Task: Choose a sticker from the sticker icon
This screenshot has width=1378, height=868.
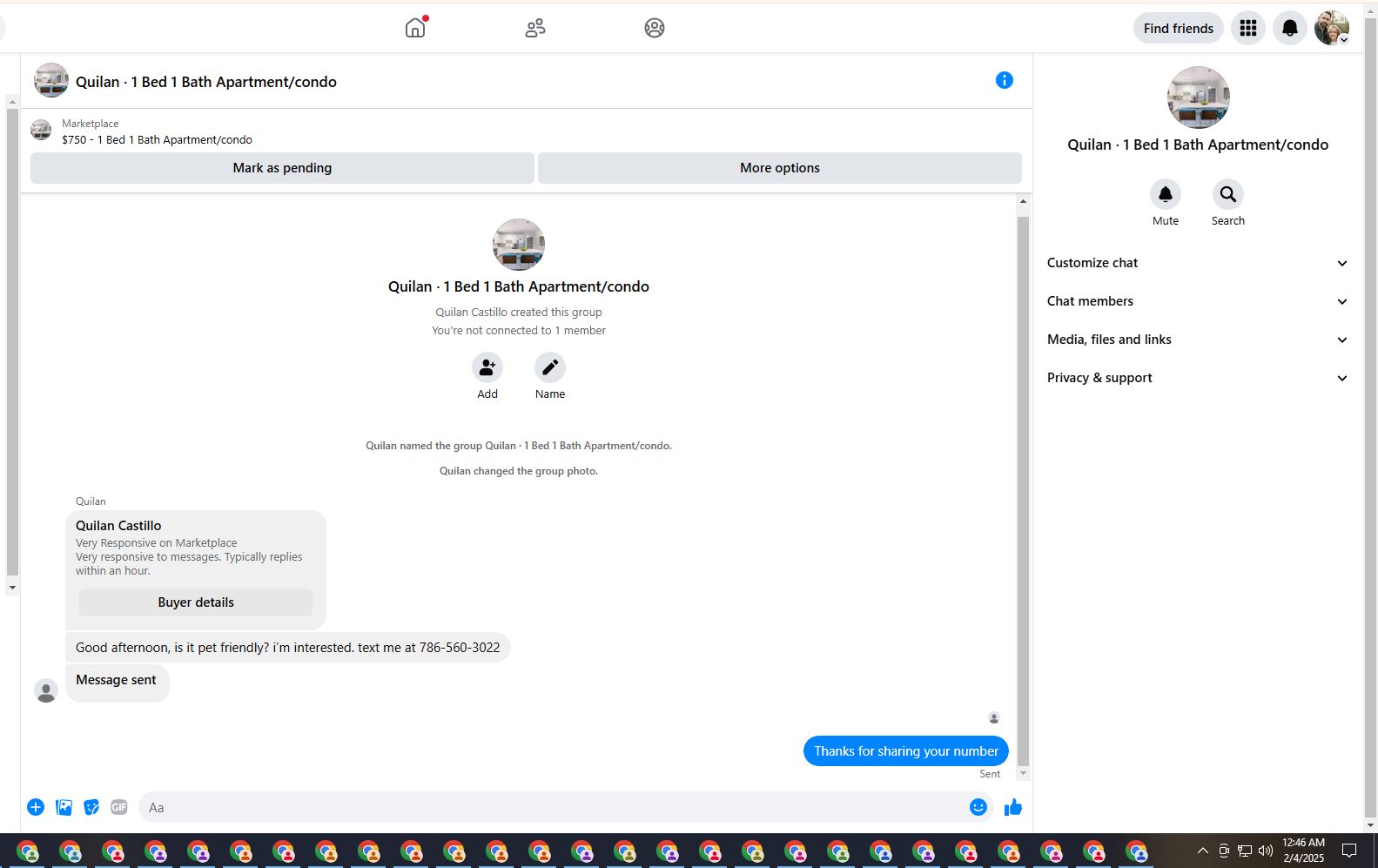Action: tap(91, 807)
